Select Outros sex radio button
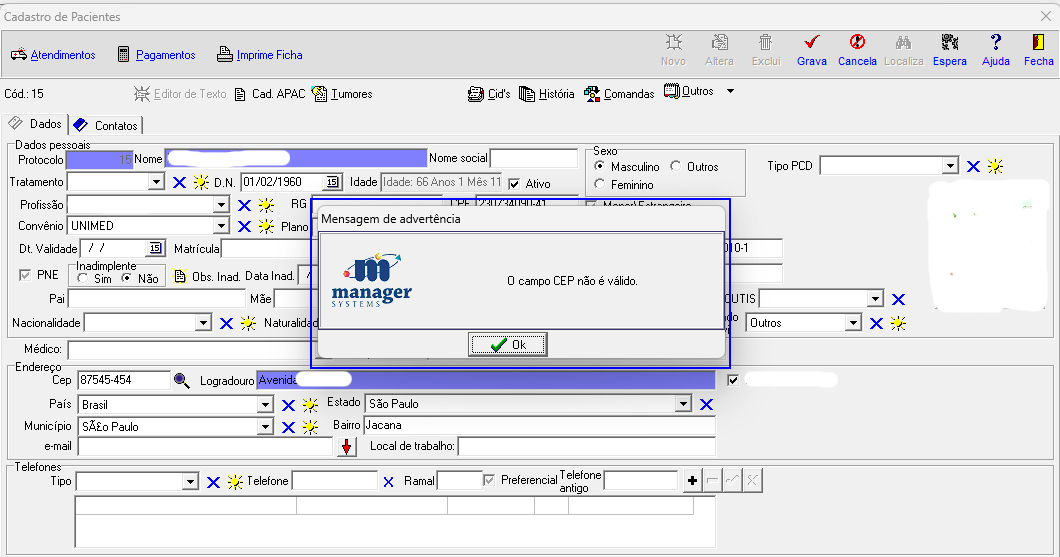This screenshot has width=1060, height=557. pos(675,166)
